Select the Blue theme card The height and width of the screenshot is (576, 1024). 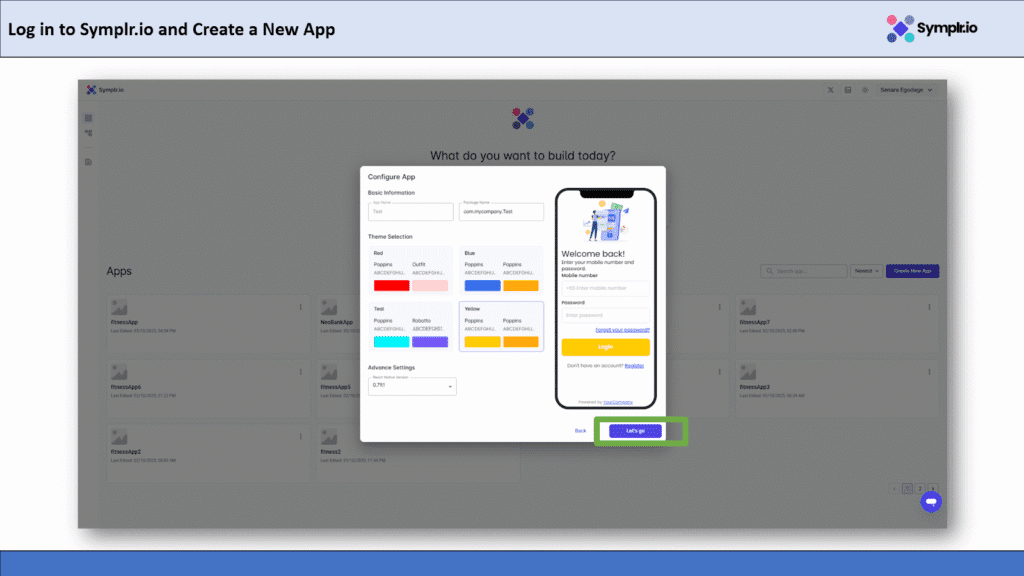[502, 270]
